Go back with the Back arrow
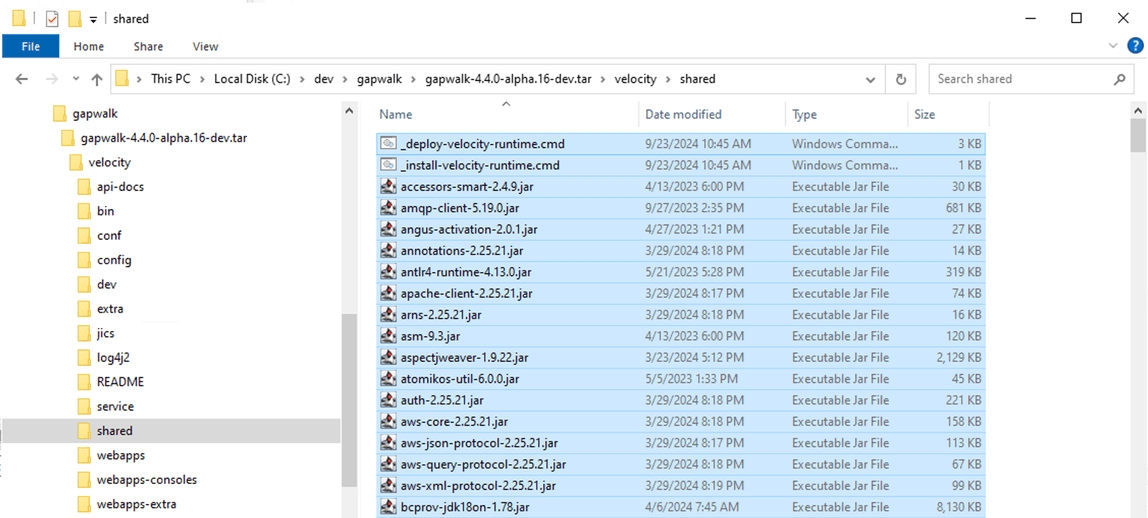Viewport: 1148px width, 518px height. click(21, 79)
